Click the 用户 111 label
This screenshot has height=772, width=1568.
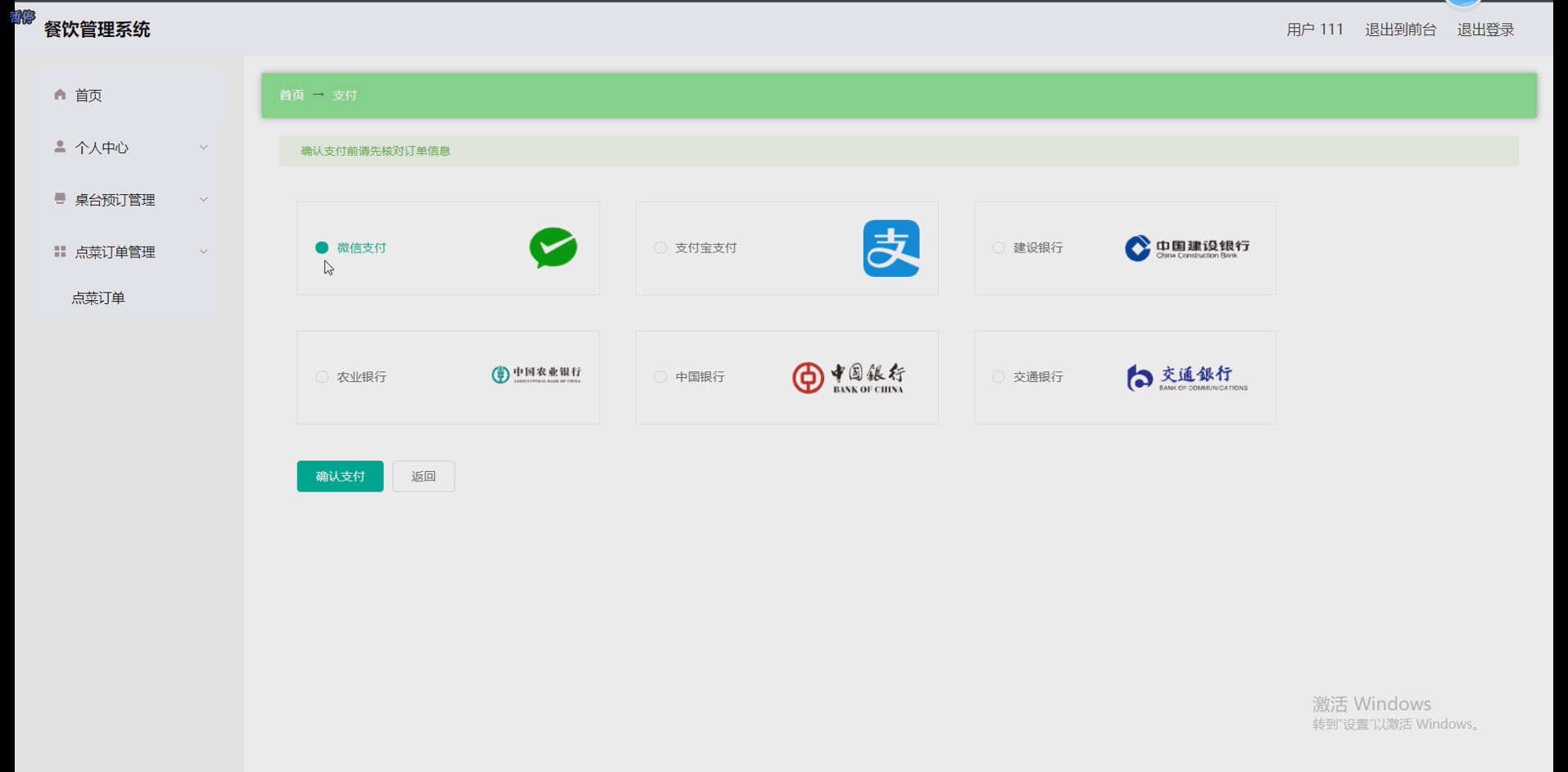pyautogui.click(x=1315, y=30)
